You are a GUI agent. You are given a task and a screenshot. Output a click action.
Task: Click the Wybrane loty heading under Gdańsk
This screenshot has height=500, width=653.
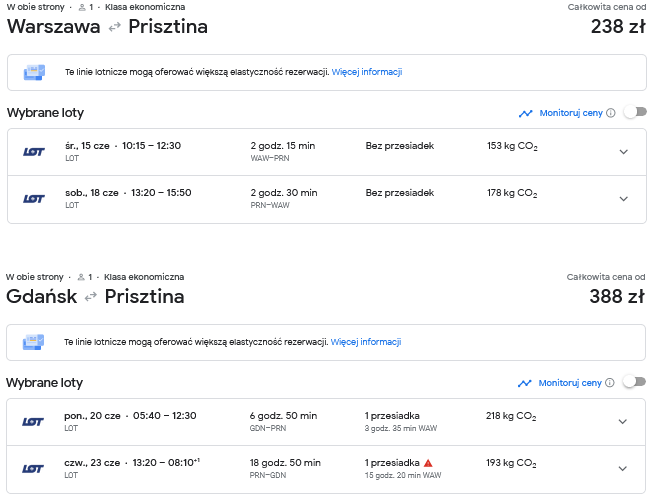45,383
